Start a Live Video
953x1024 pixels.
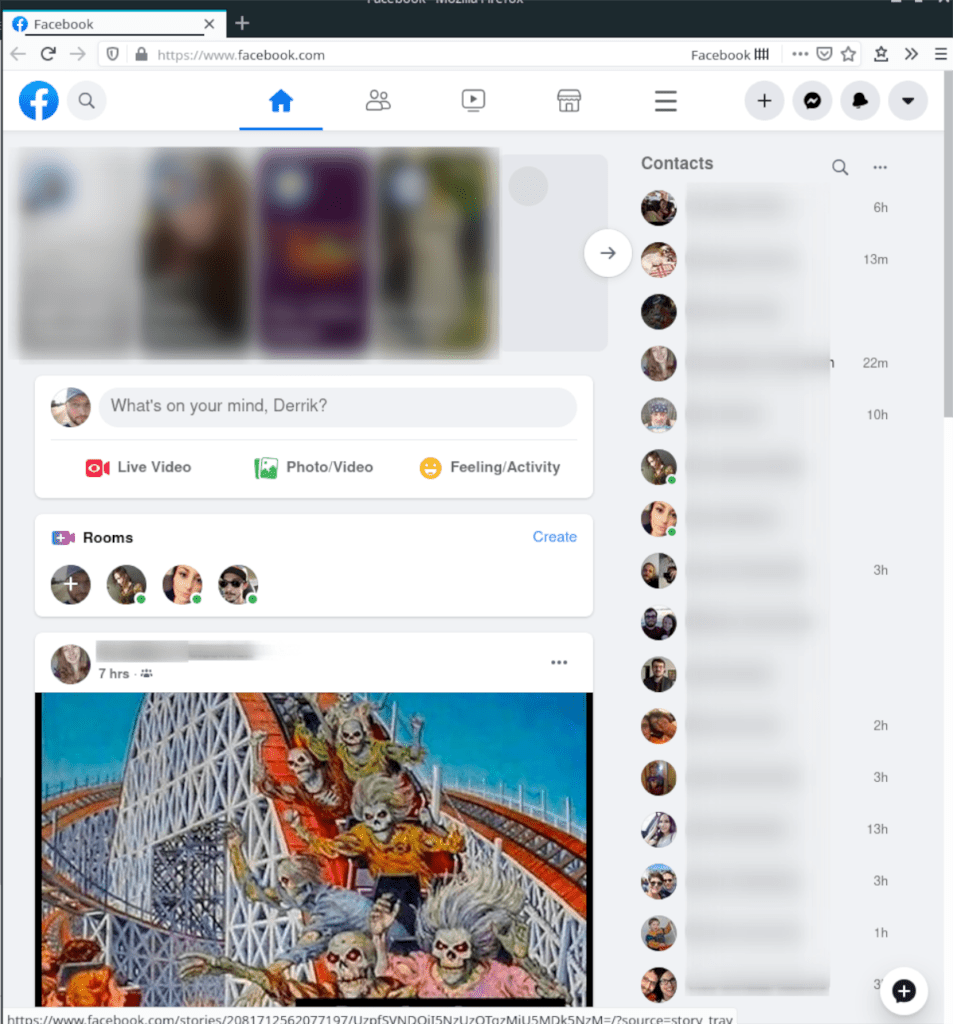pos(138,468)
